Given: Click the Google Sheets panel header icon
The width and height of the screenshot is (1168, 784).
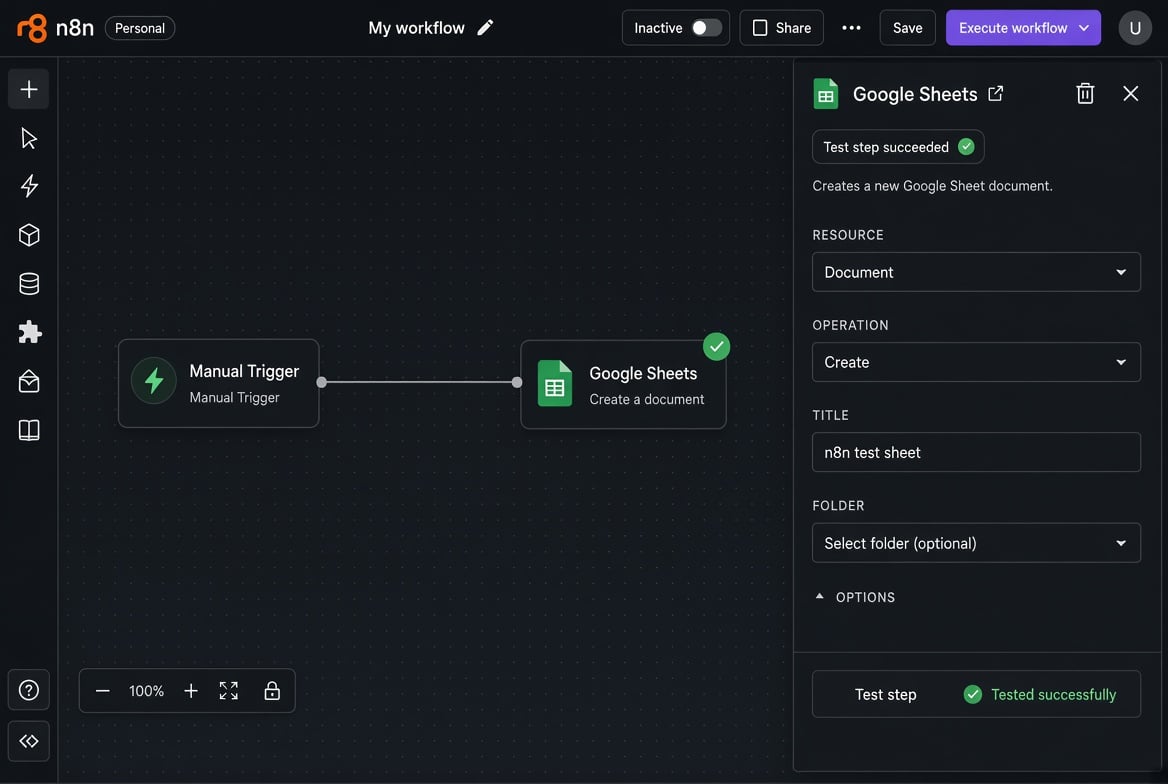Looking at the screenshot, I should pyautogui.click(x=825, y=94).
